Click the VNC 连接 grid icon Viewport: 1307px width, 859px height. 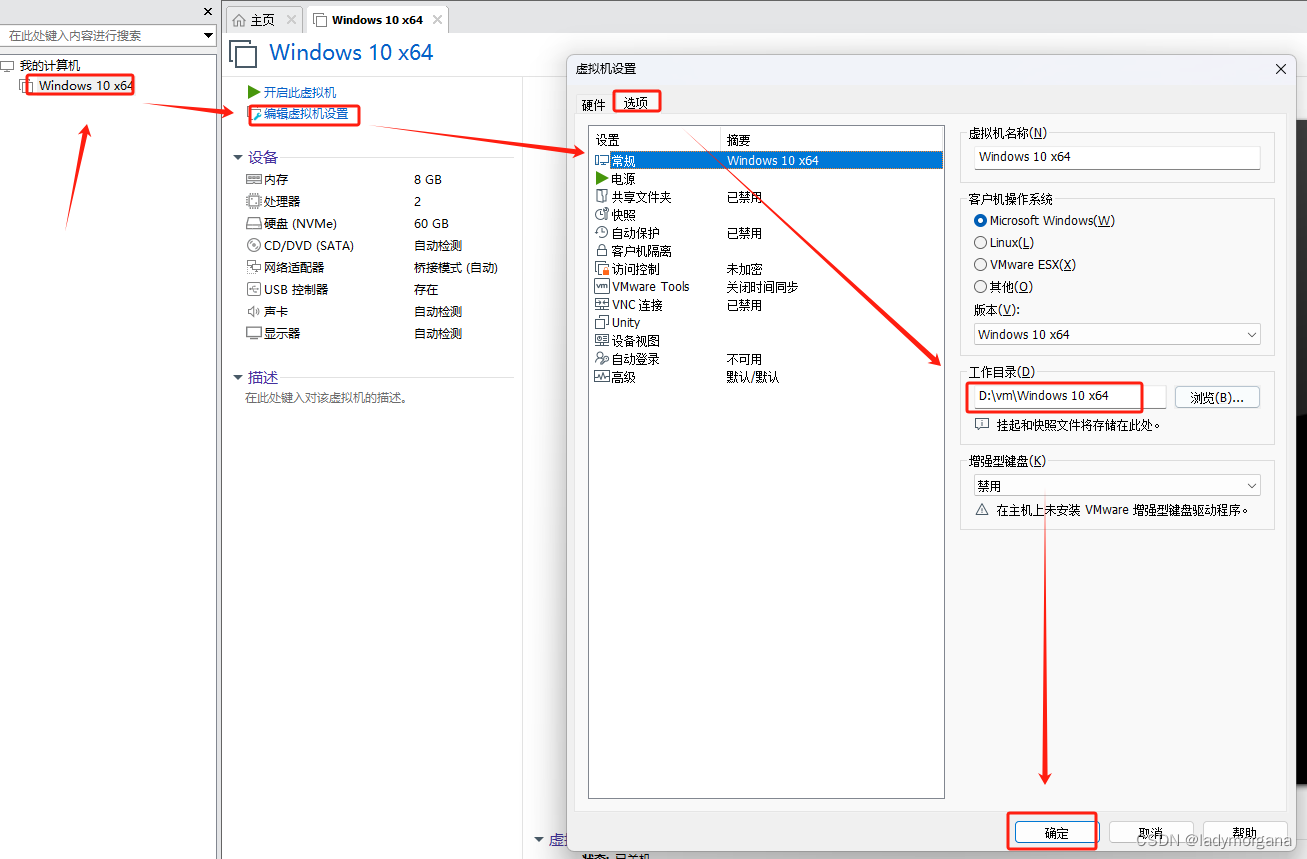point(602,305)
